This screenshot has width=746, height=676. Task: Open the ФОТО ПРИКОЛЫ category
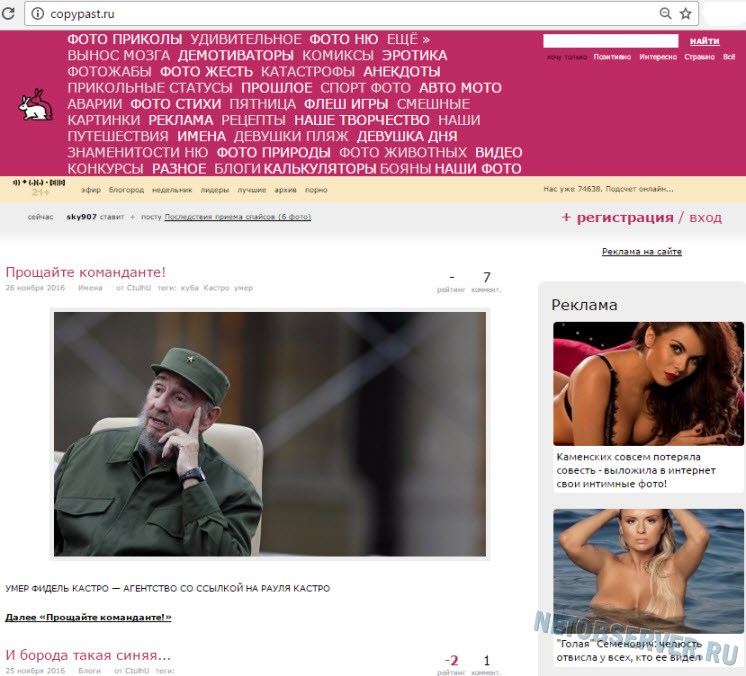pyautogui.click(x=125, y=39)
